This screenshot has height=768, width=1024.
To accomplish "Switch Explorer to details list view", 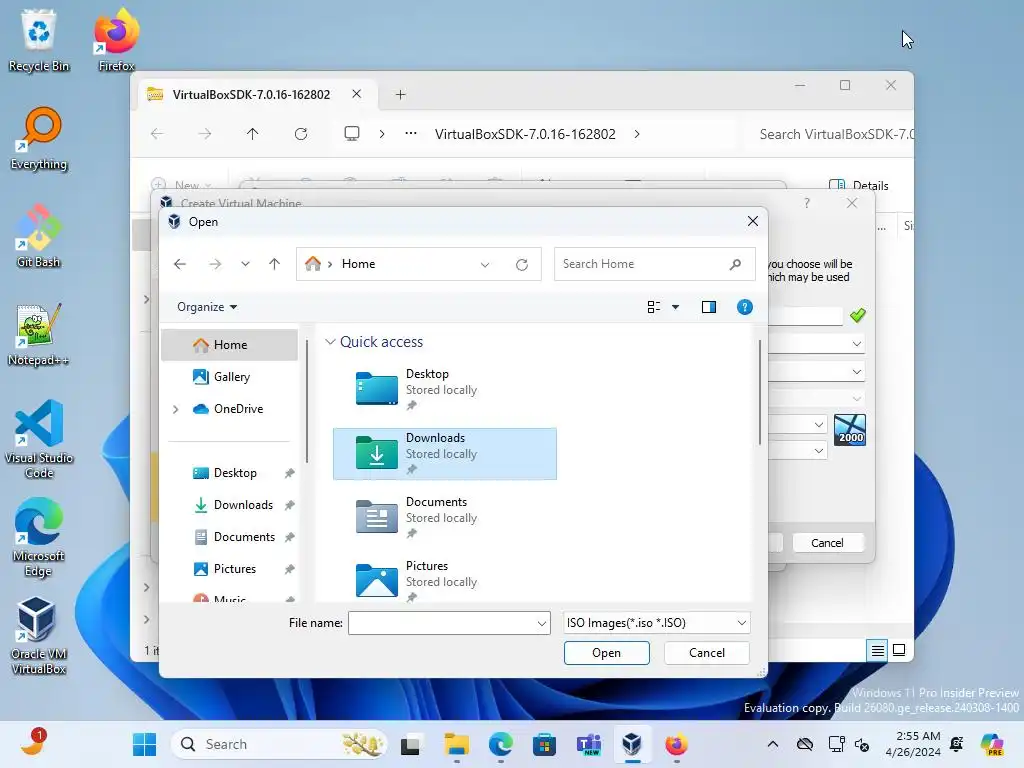I will pos(878,650).
